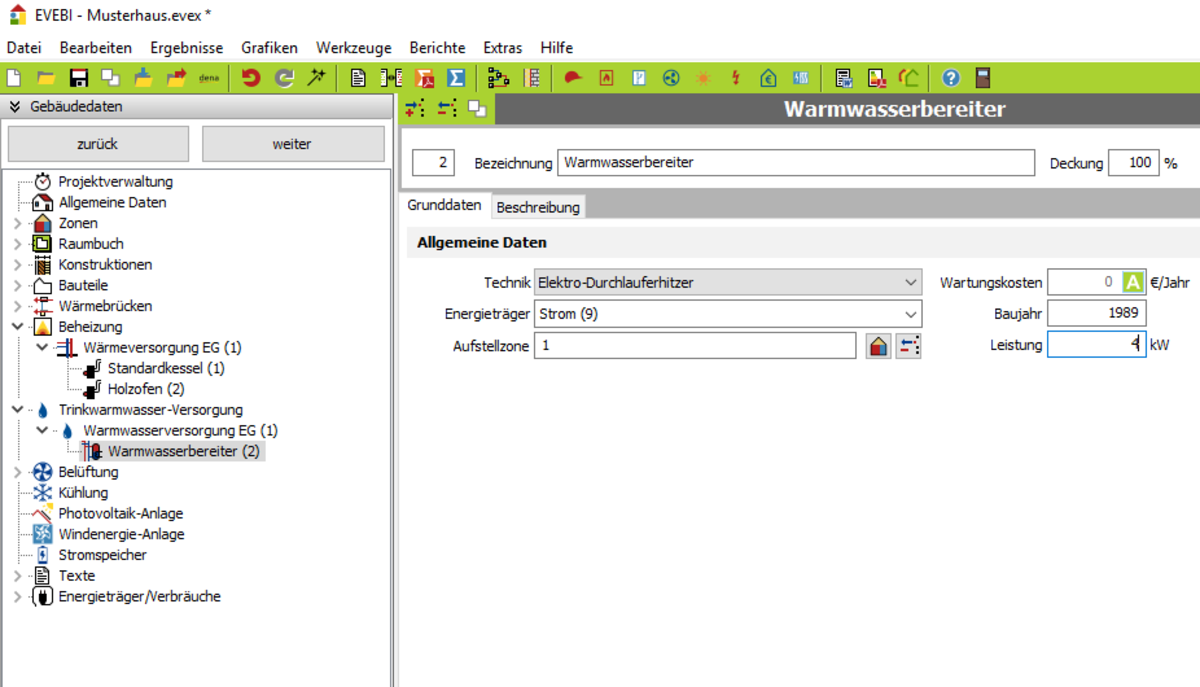Viewport: 1200px width, 687px height.
Task: Click the zurück button
Action: (x=97, y=144)
